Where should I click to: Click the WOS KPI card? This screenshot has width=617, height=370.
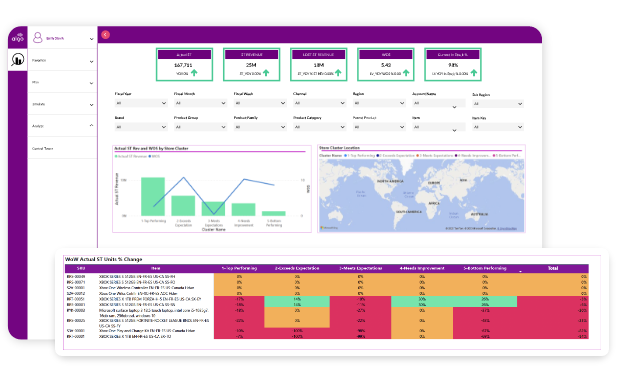tap(386, 65)
